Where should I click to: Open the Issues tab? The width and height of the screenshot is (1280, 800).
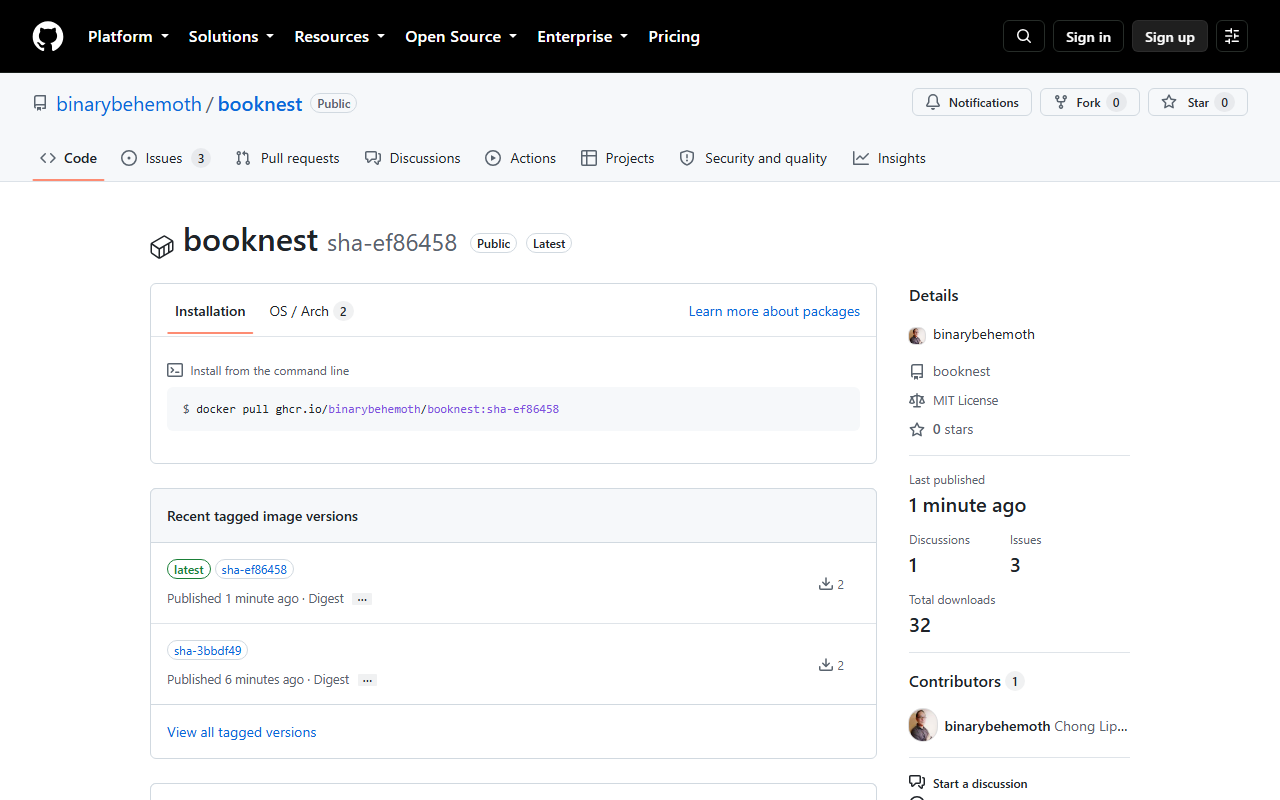coord(165,158)
